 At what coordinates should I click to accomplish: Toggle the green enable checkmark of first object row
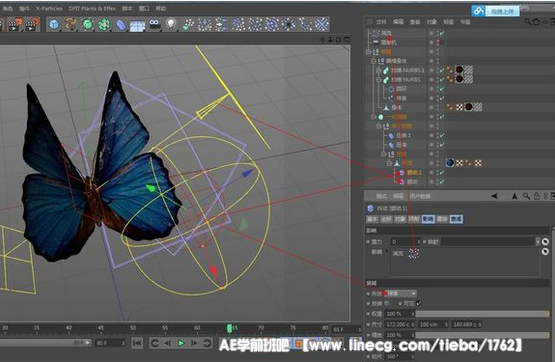(x=442, y=33)
